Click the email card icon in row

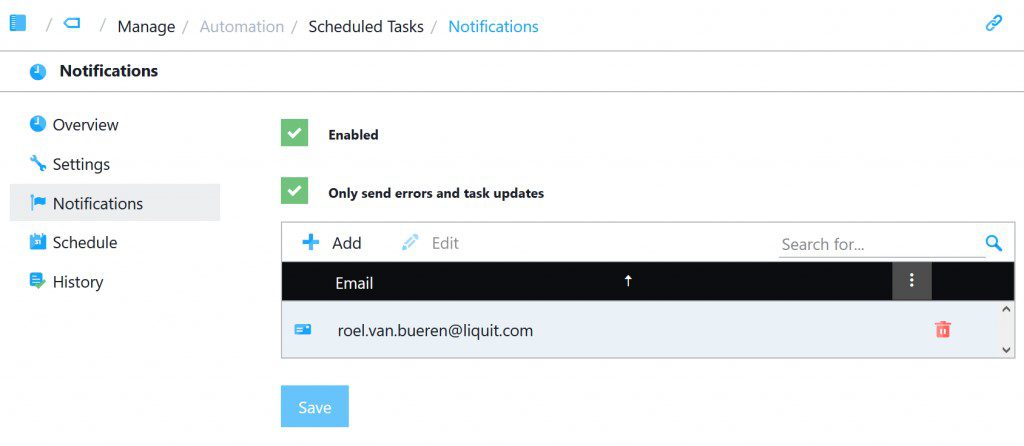[303, 329]
